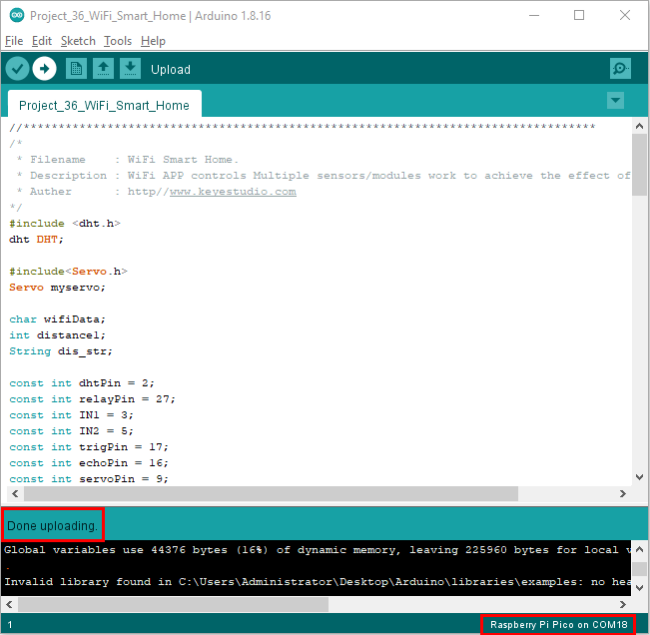Click console horizontal scrollbar left arrow
650x635 pixels.
[x=9, y=604]
